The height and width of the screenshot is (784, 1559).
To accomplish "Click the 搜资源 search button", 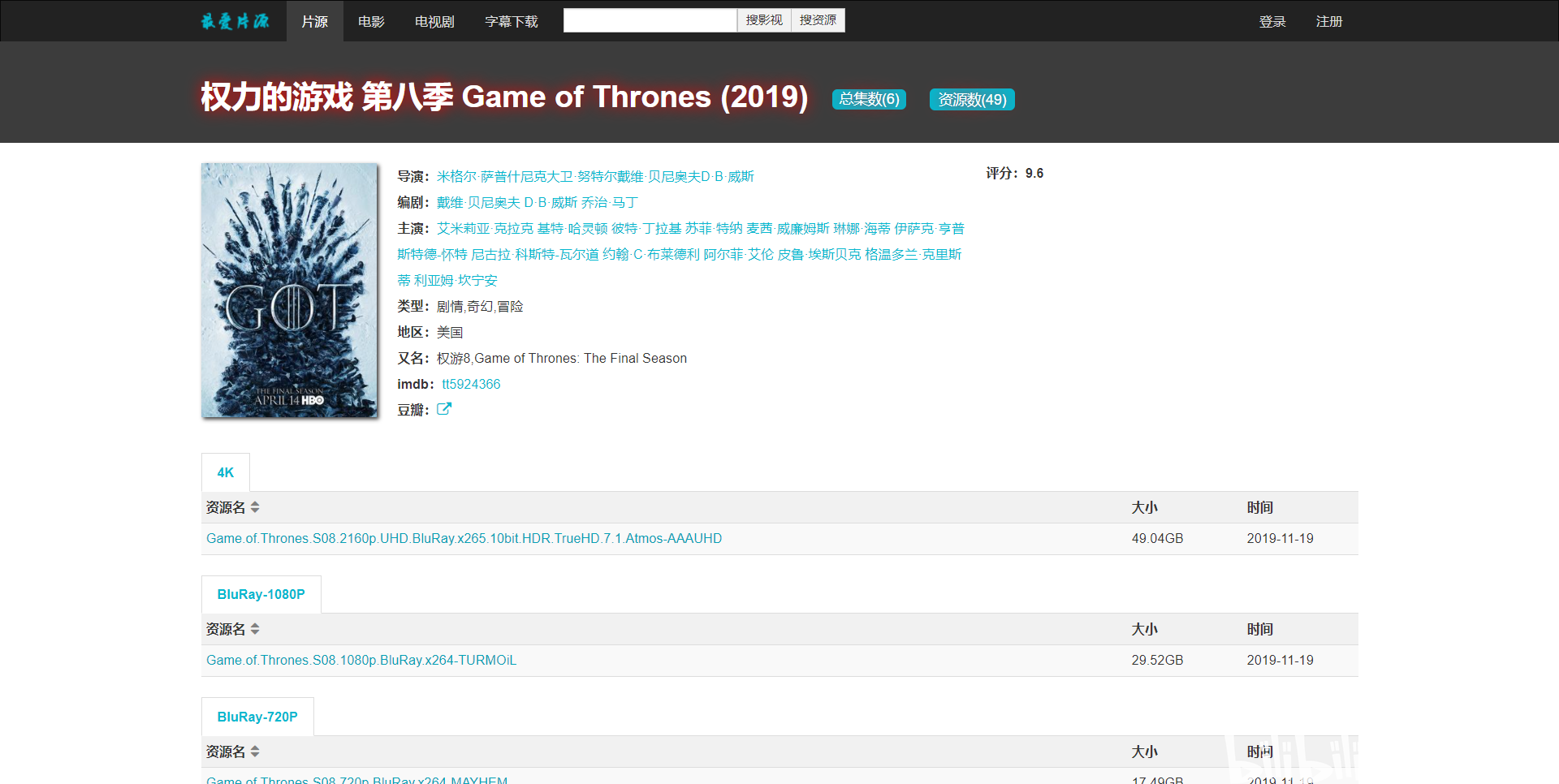I will (818, 20).
